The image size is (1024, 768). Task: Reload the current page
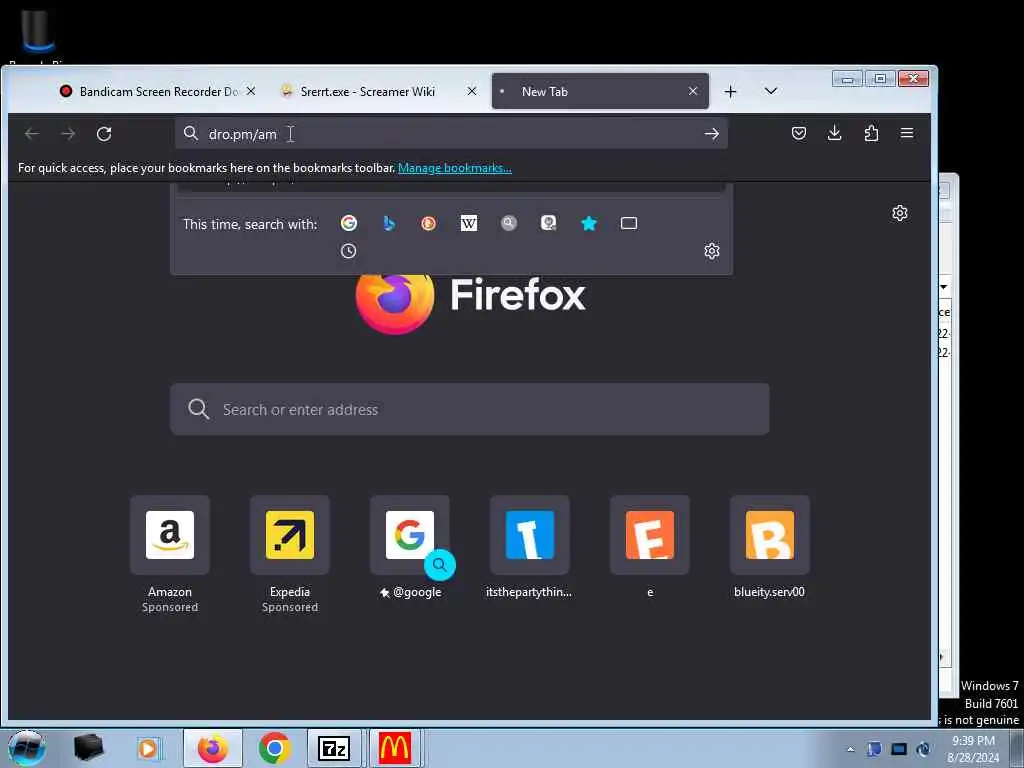click(104, 134)
